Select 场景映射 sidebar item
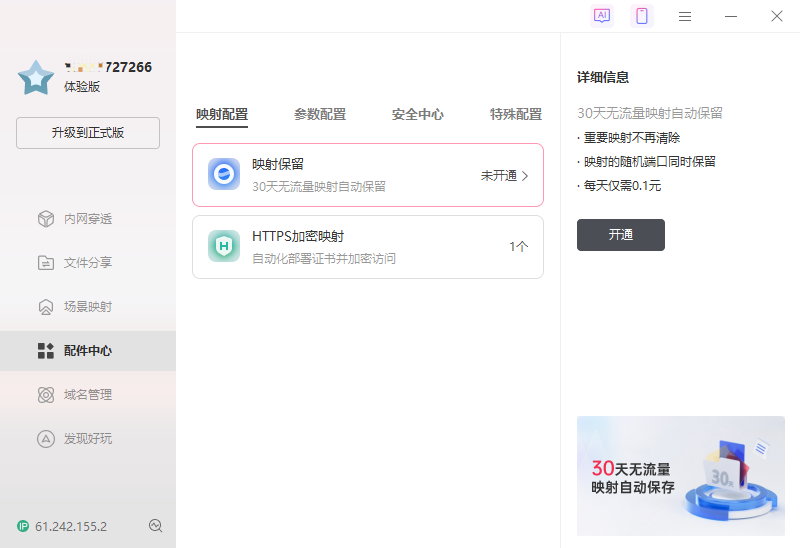The image size is (800, 548). (x=87, y=307)
